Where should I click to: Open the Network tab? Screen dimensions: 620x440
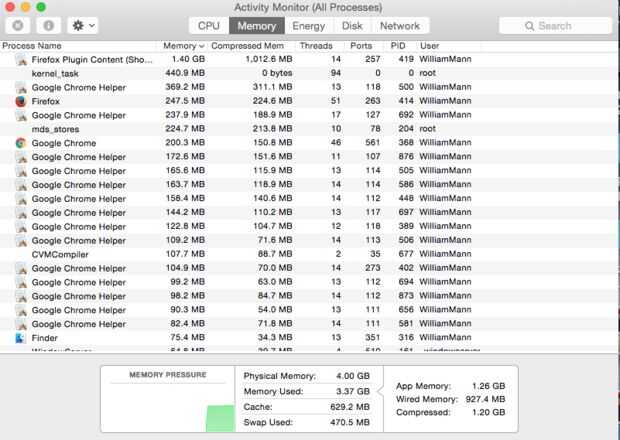click(400, 26)
